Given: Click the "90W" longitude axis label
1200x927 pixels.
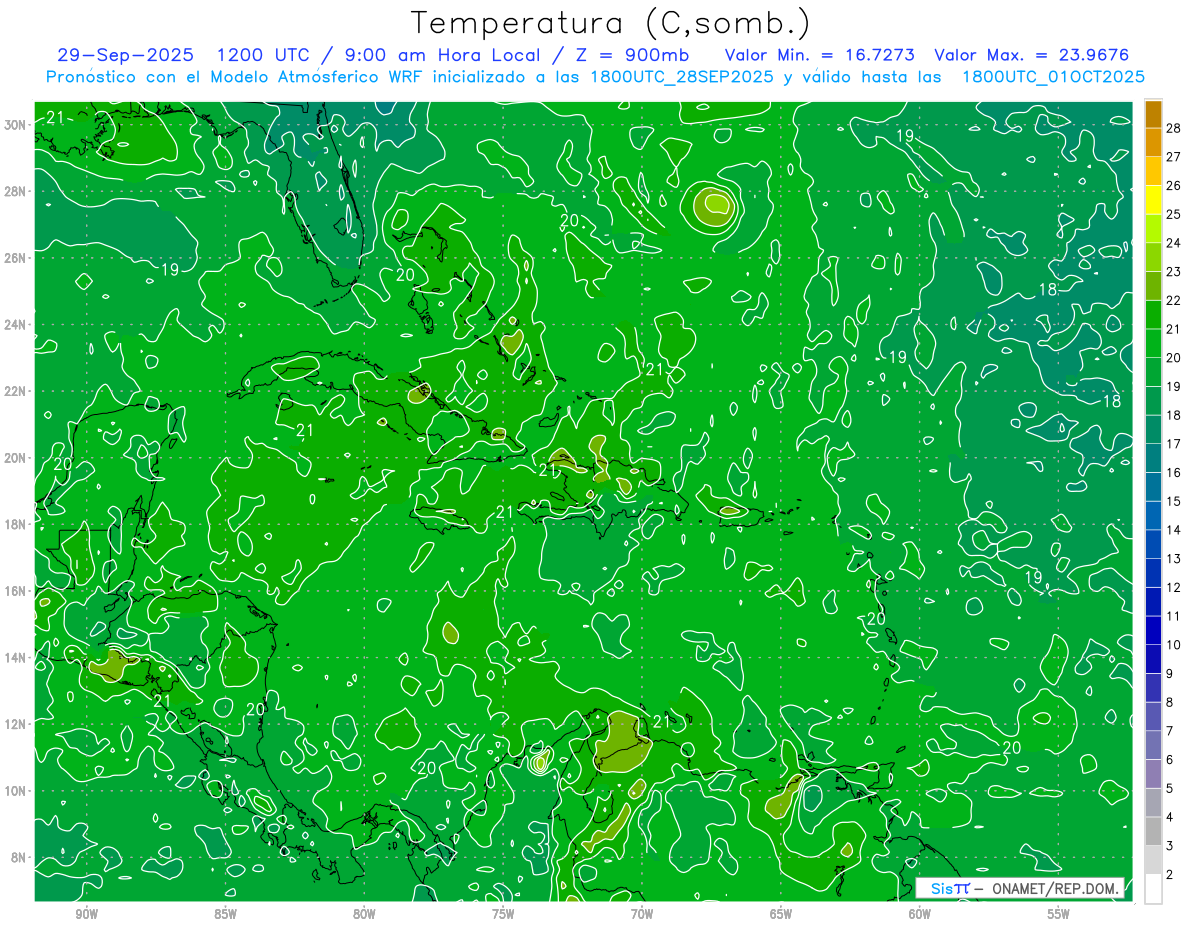Looking at the screenshot, I should (86, 914).
